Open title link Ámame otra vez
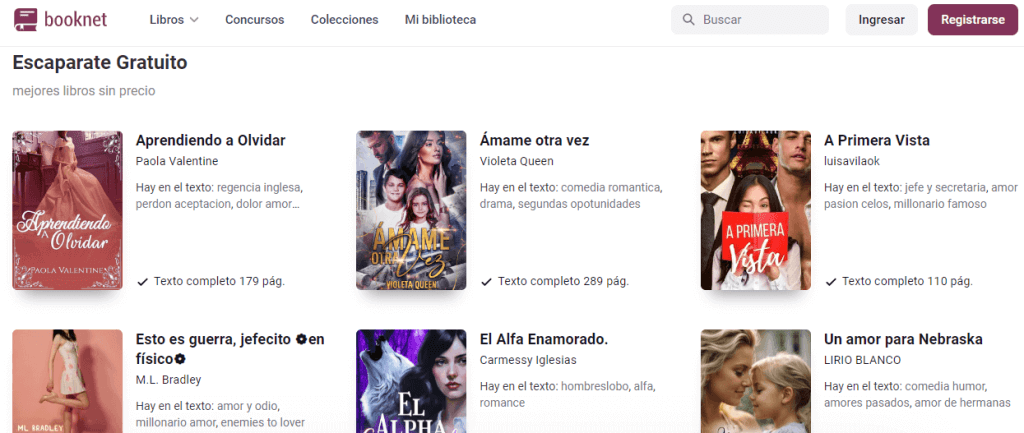The image size is (1024, 433). click(x=534, y=140)
